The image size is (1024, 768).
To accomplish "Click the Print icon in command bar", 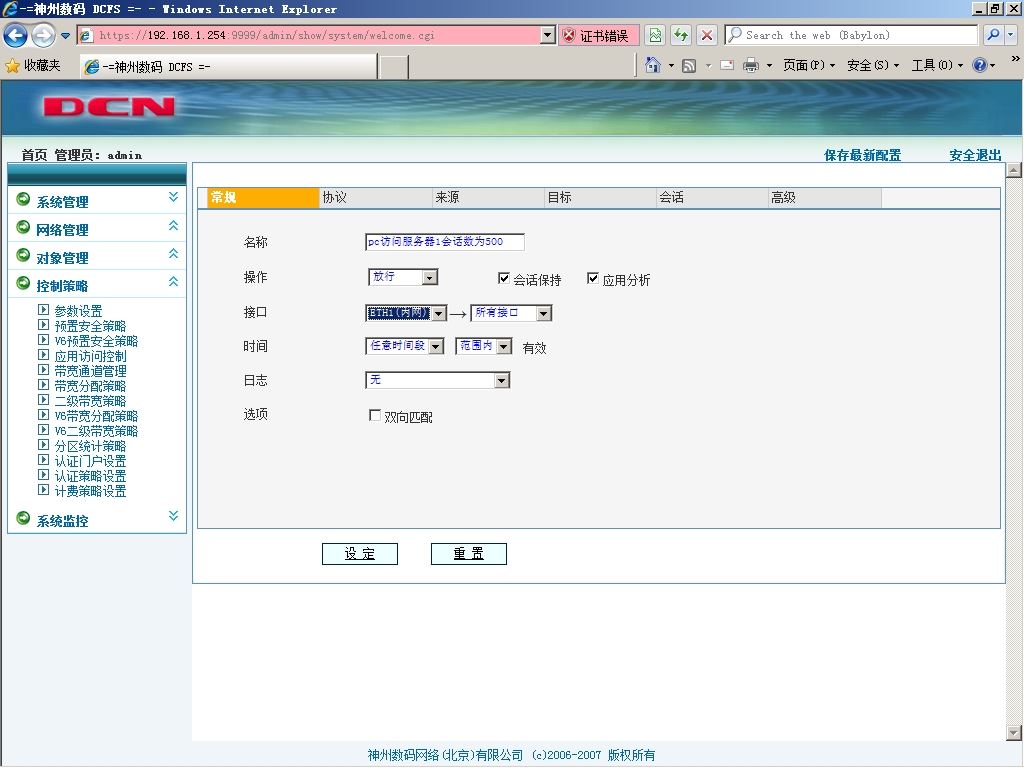I will (x=751, y=65).
